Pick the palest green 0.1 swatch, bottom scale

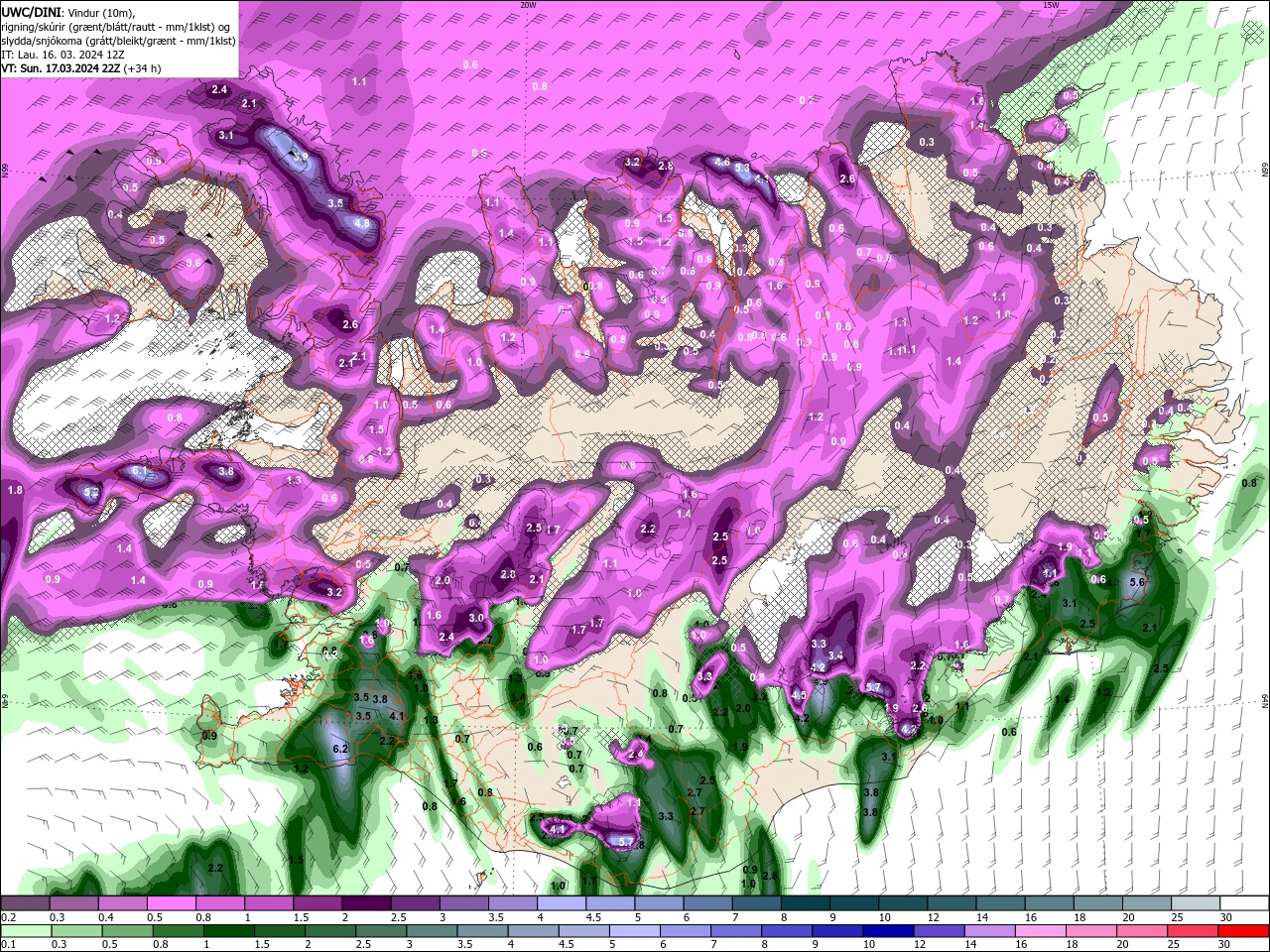pyautogui.click(x=25, y=931)
